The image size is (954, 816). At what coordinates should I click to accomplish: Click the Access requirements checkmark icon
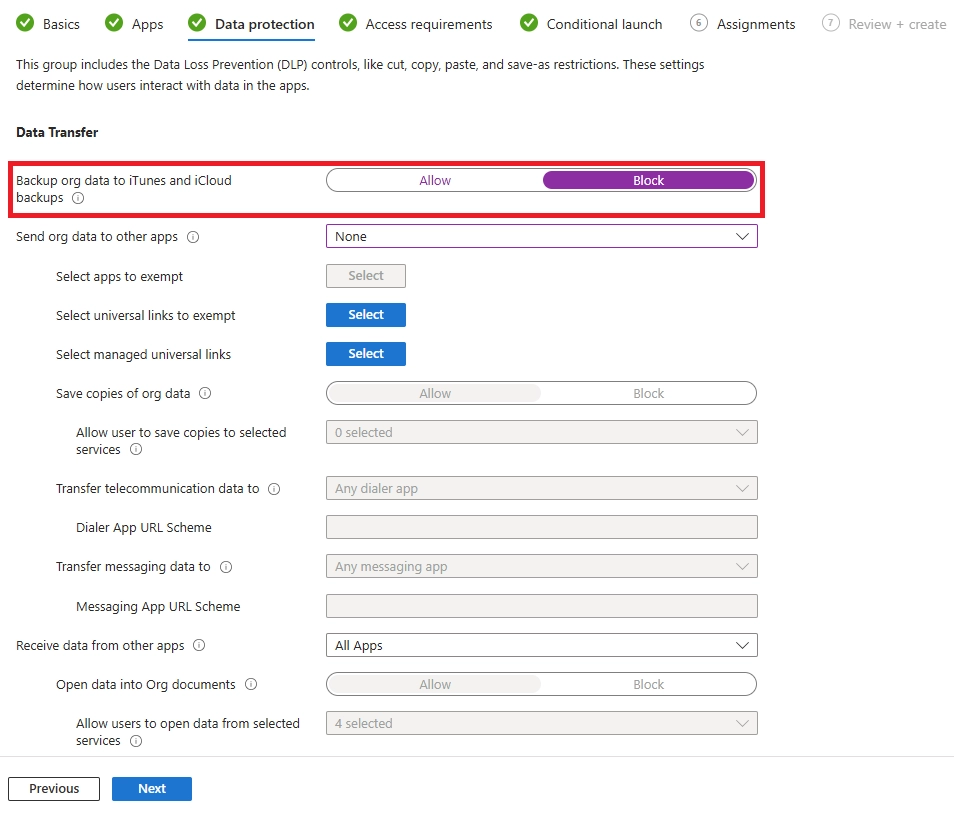(348, 23)
